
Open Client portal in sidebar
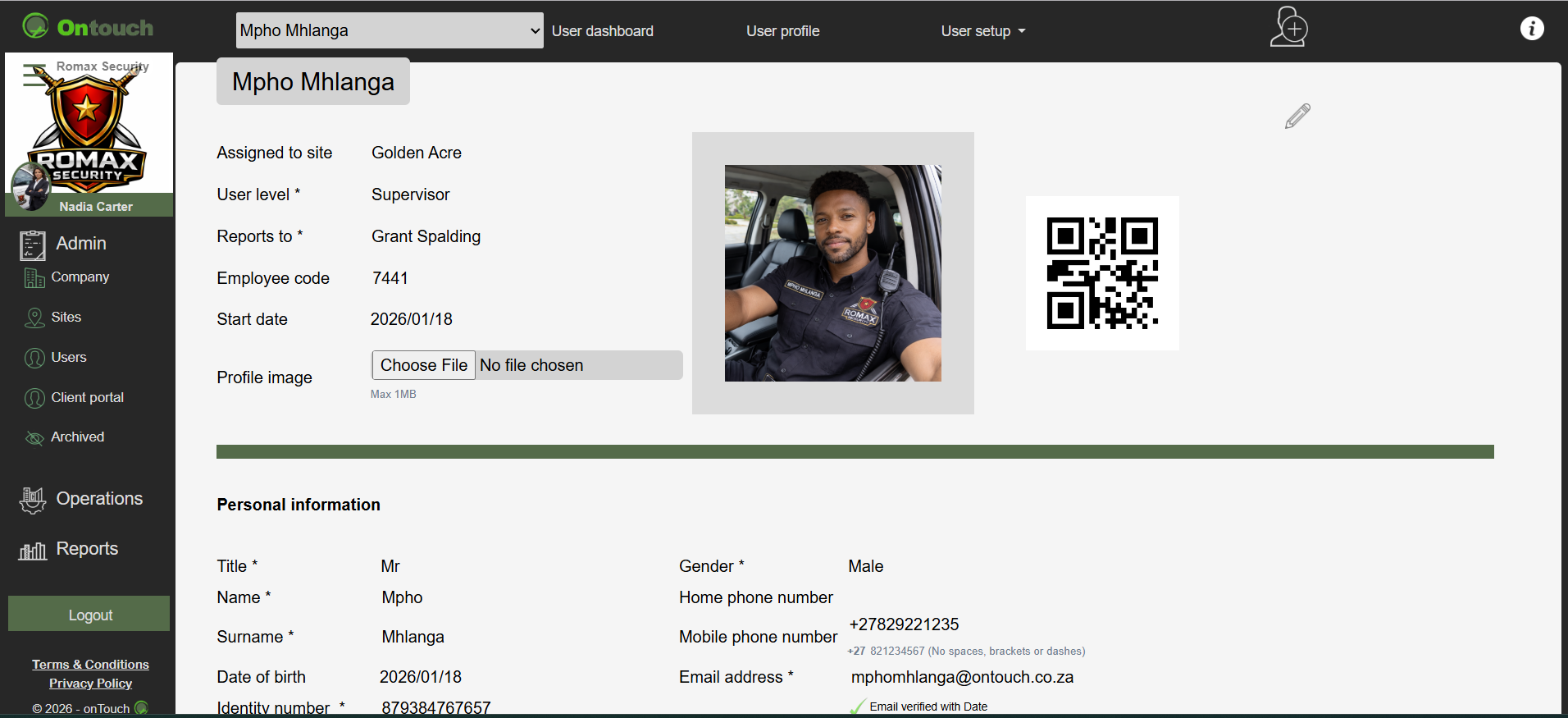coord(87,398)
